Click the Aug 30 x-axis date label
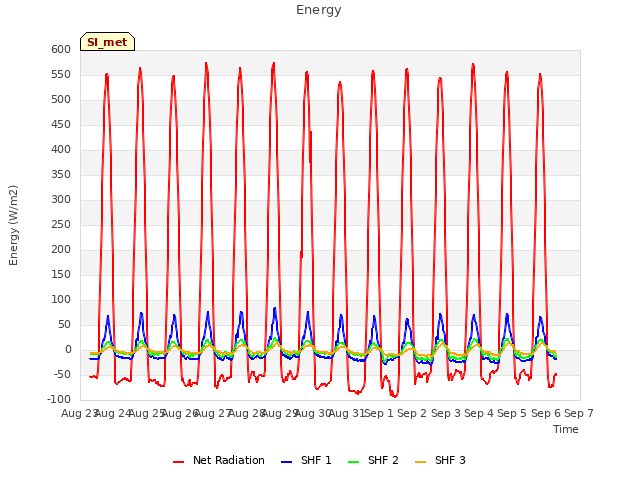The width and height of the screenshot is (640, 480). [x=313, y=413]
